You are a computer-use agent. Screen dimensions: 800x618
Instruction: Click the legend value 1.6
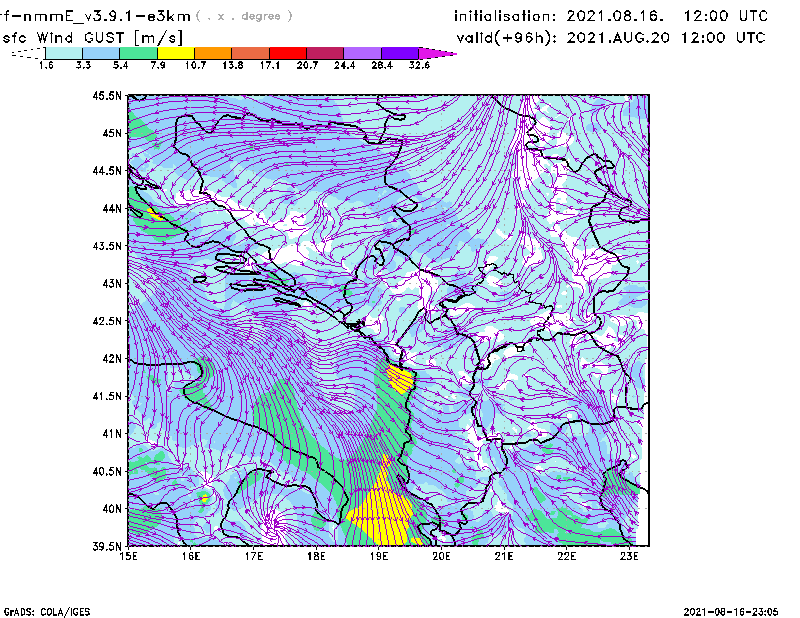coord(46,65)
